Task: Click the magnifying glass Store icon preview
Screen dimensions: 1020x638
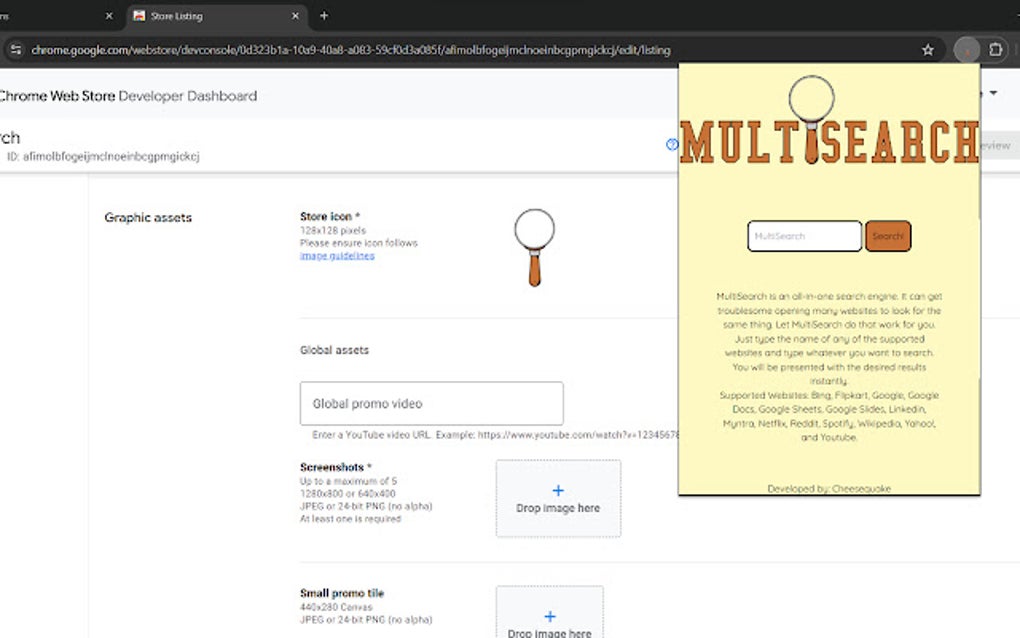Action: [533, 248]
